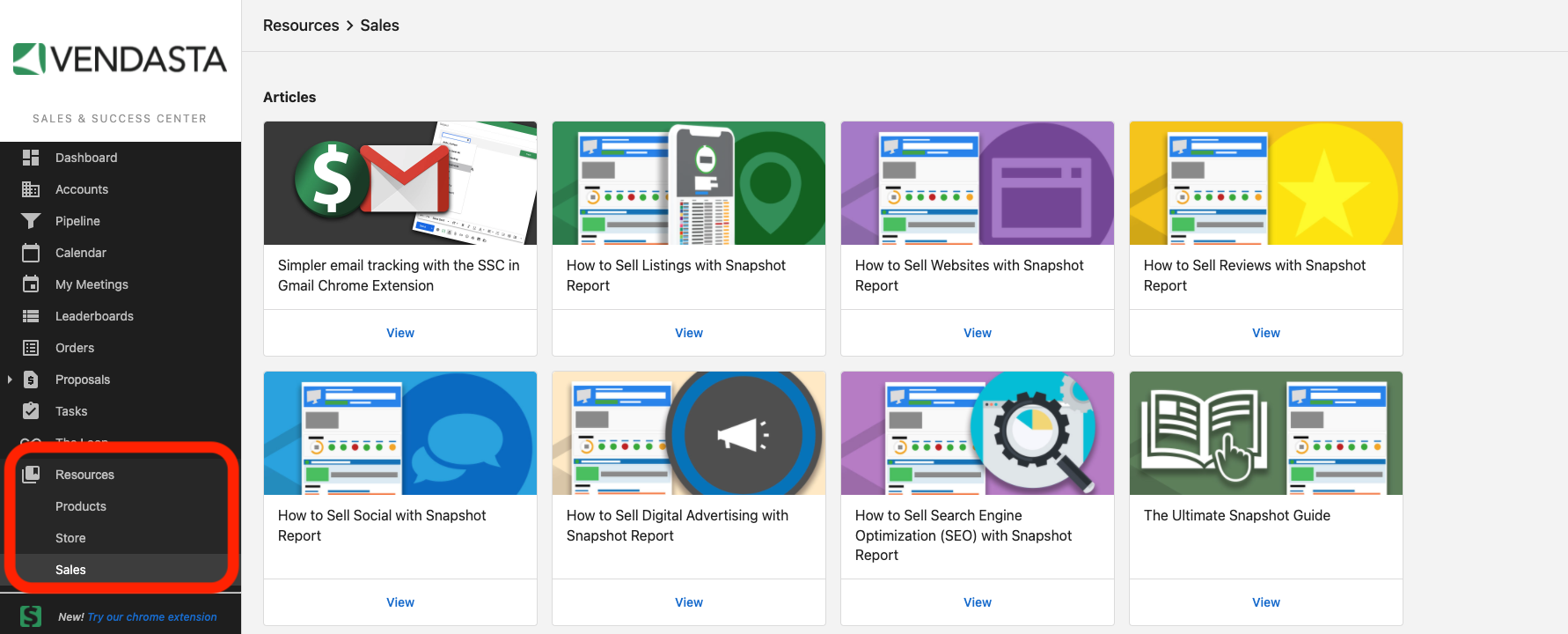Click the megaphone Digital Advertising thumbnail
Image resolution: width=1568 pixels, height=634 pixels.
click(x=689, y=433)
